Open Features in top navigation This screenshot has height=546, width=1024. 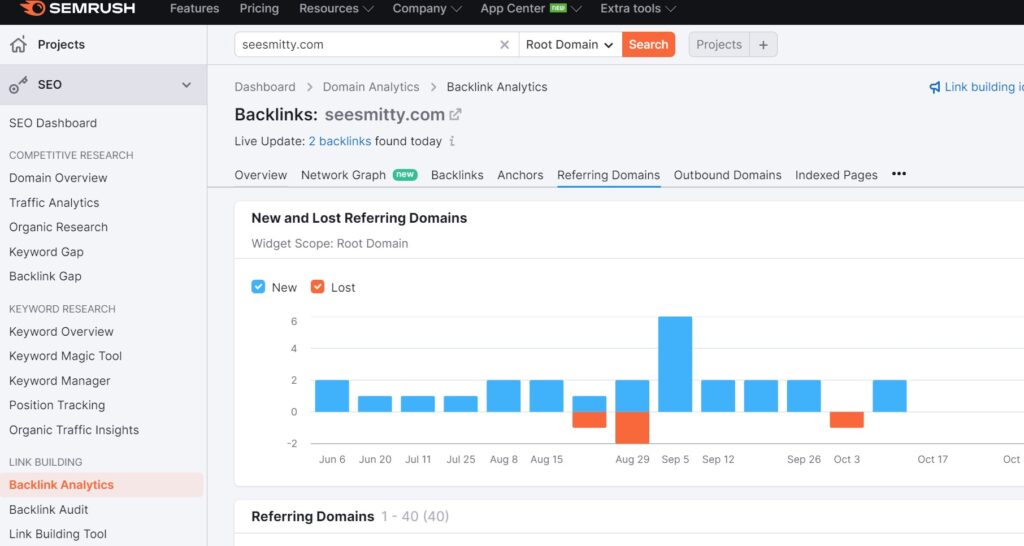[x=195, y=8]
